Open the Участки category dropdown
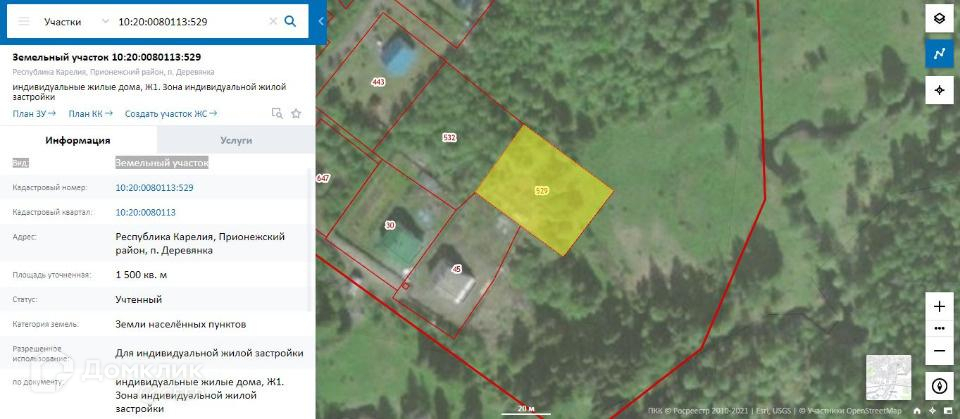Screen dimensions: 960x419 tap(77, 21)
